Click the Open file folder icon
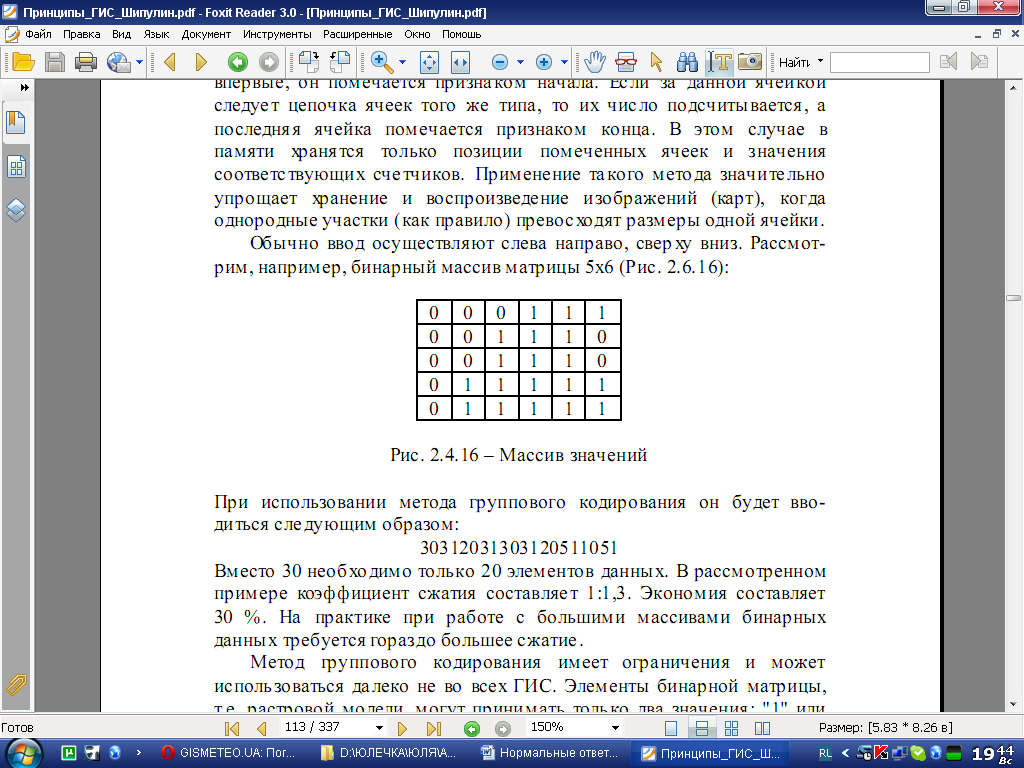The image size is (1024, 768). click(x=24, y=62)
